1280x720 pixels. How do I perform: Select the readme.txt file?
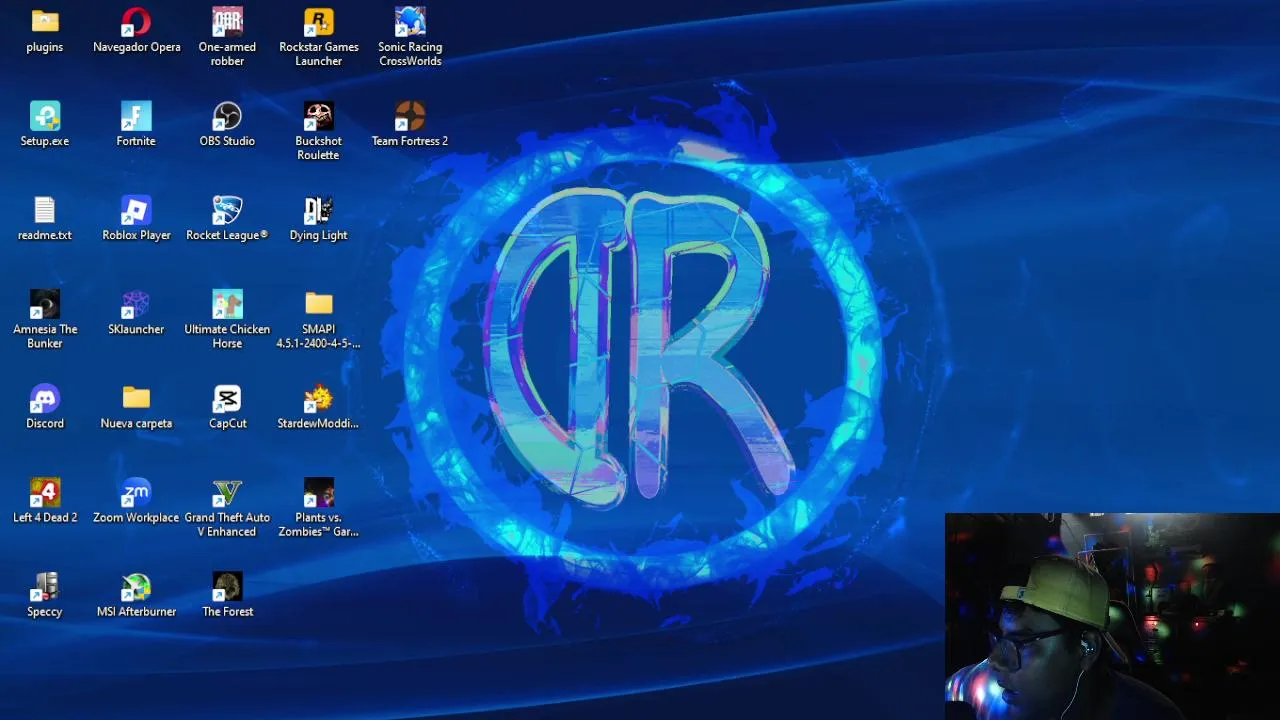[x=45, y=210]
